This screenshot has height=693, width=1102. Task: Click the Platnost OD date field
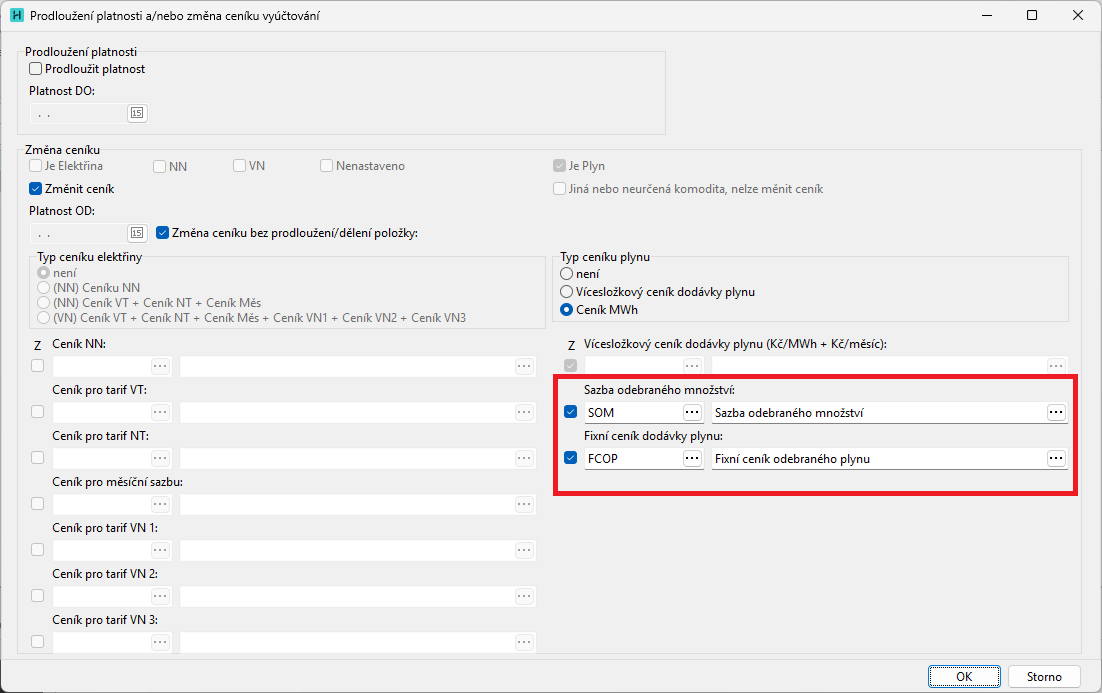pos(80,233)
